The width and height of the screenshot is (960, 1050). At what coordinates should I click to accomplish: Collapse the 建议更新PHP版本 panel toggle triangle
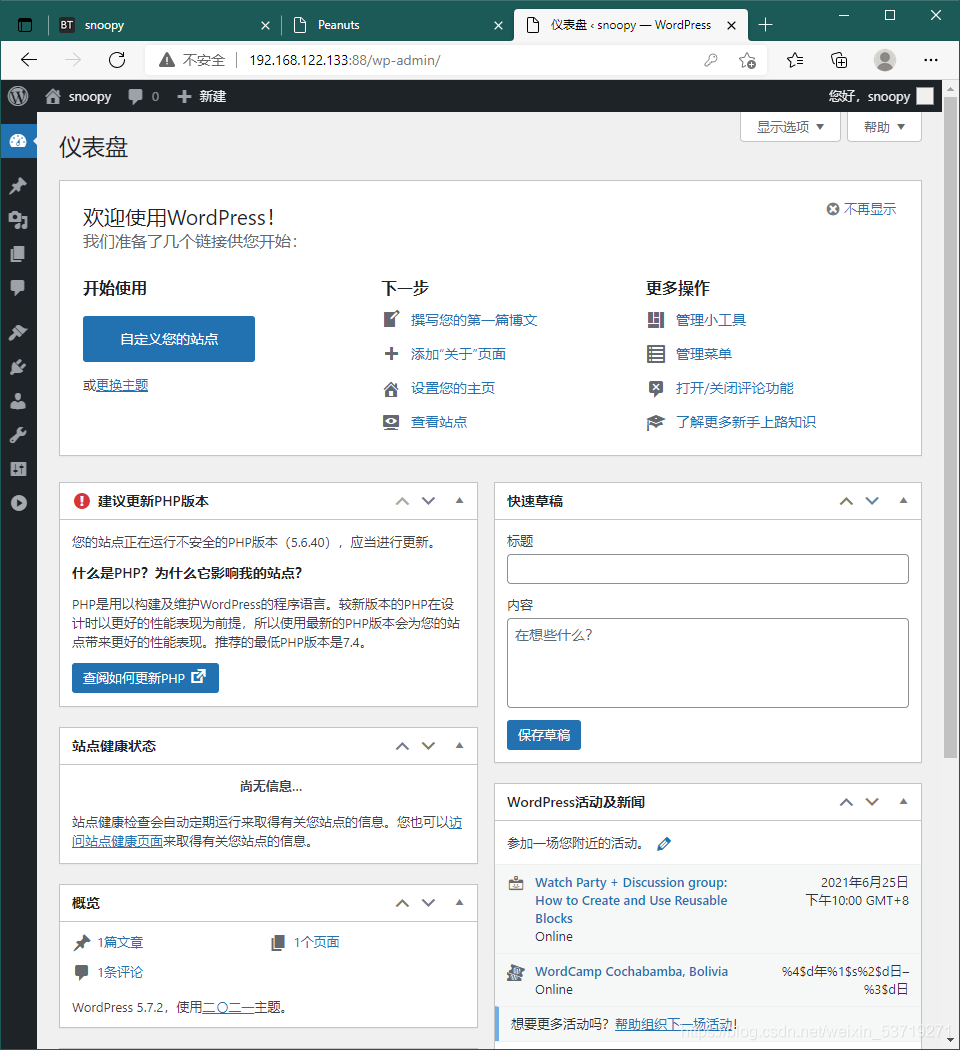coord(459,501)
